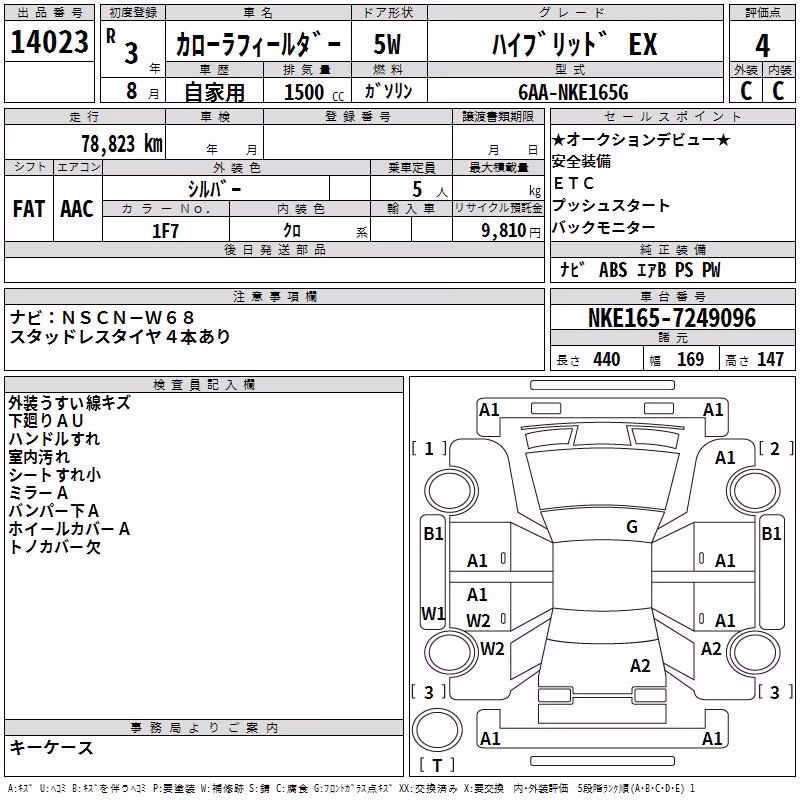Viewport: 800px width, 800px height.
Task: Click the [ 2 ] marker on diagram
Action: point(776,448)
